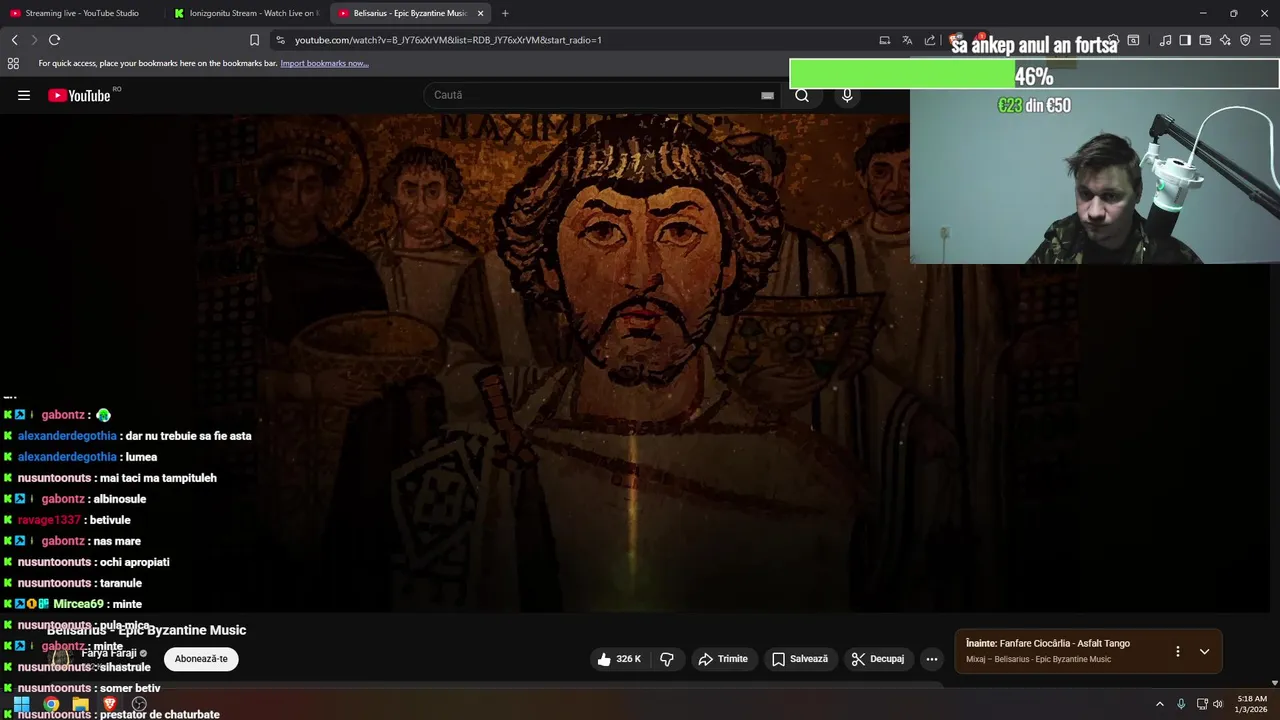1280x720 pixels.
Task: Click 'Înainte: Fanfare Ciocârlia - Asfalt Tango' title
Action: point(1047,644)
